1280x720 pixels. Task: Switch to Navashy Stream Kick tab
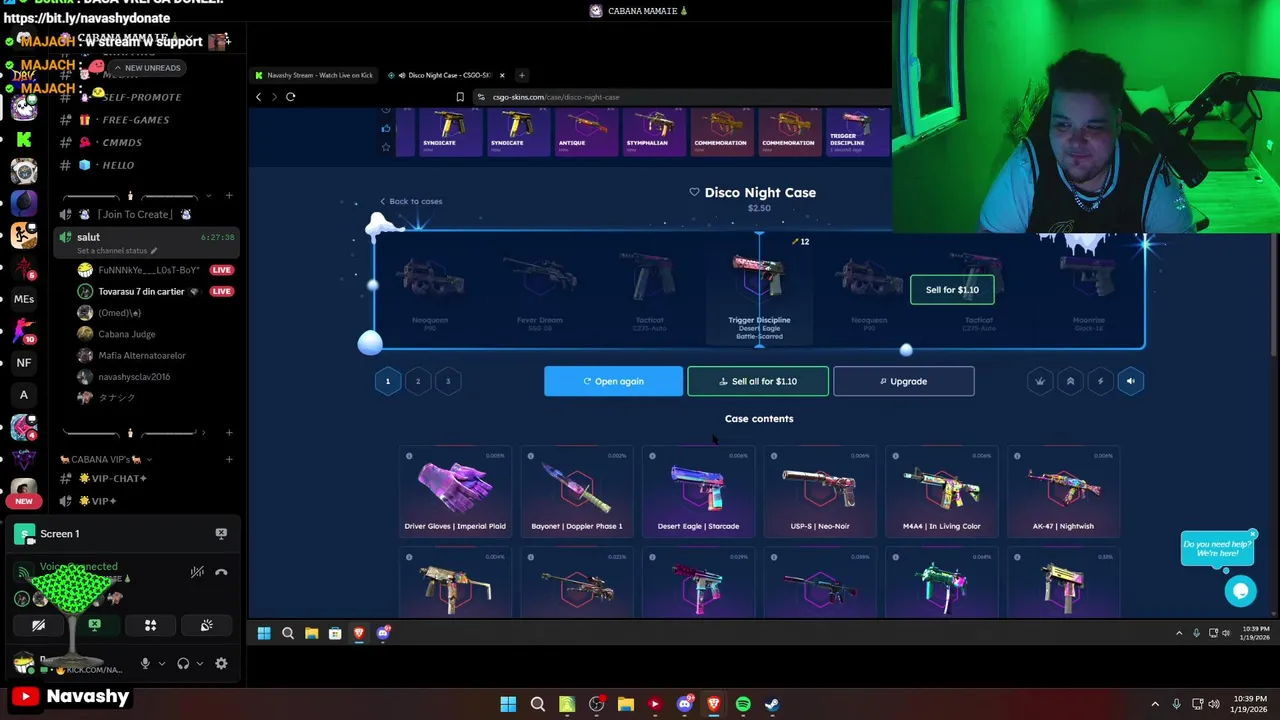click(314, 75)
